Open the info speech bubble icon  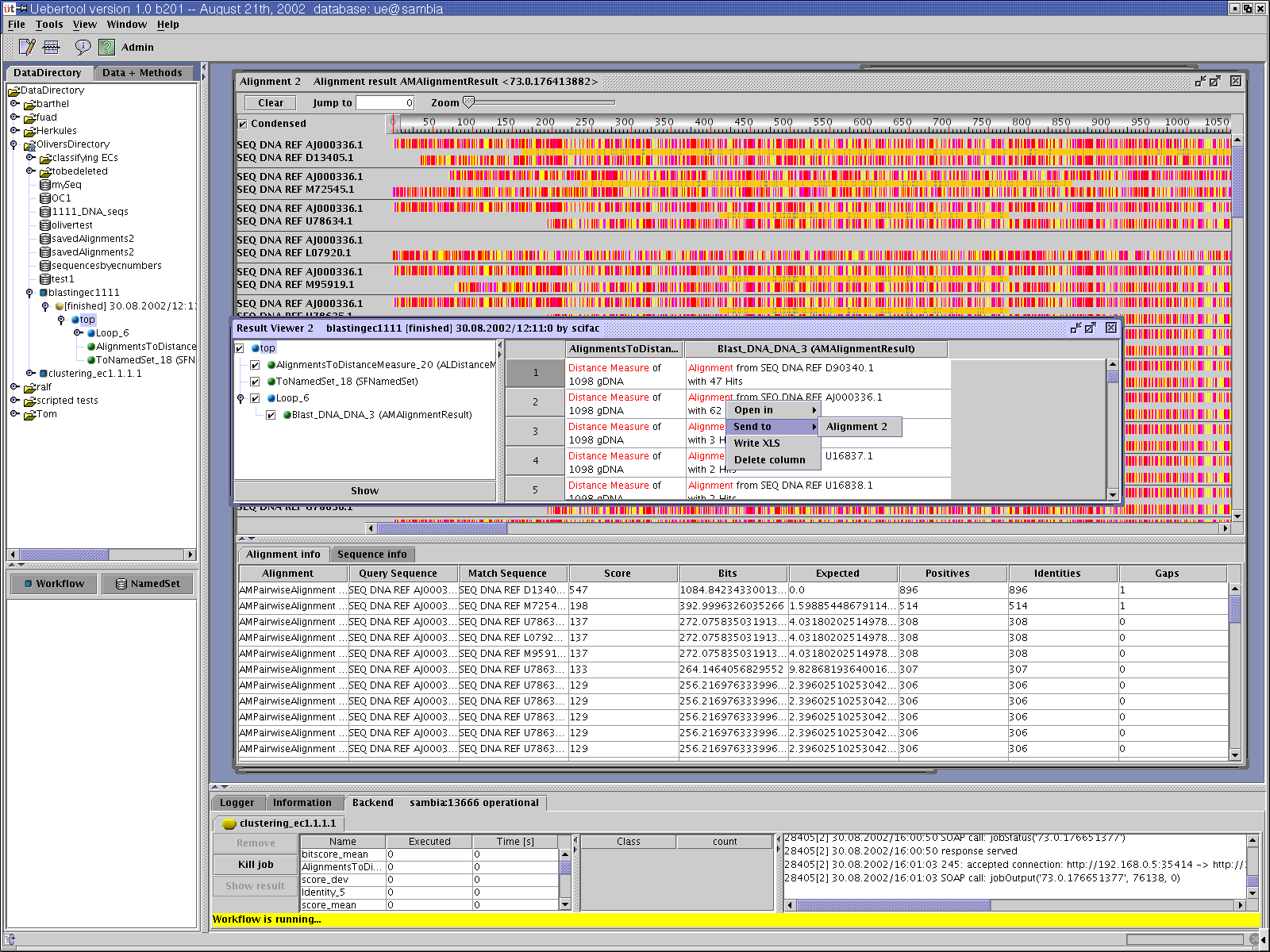click(x=83, y=48)
